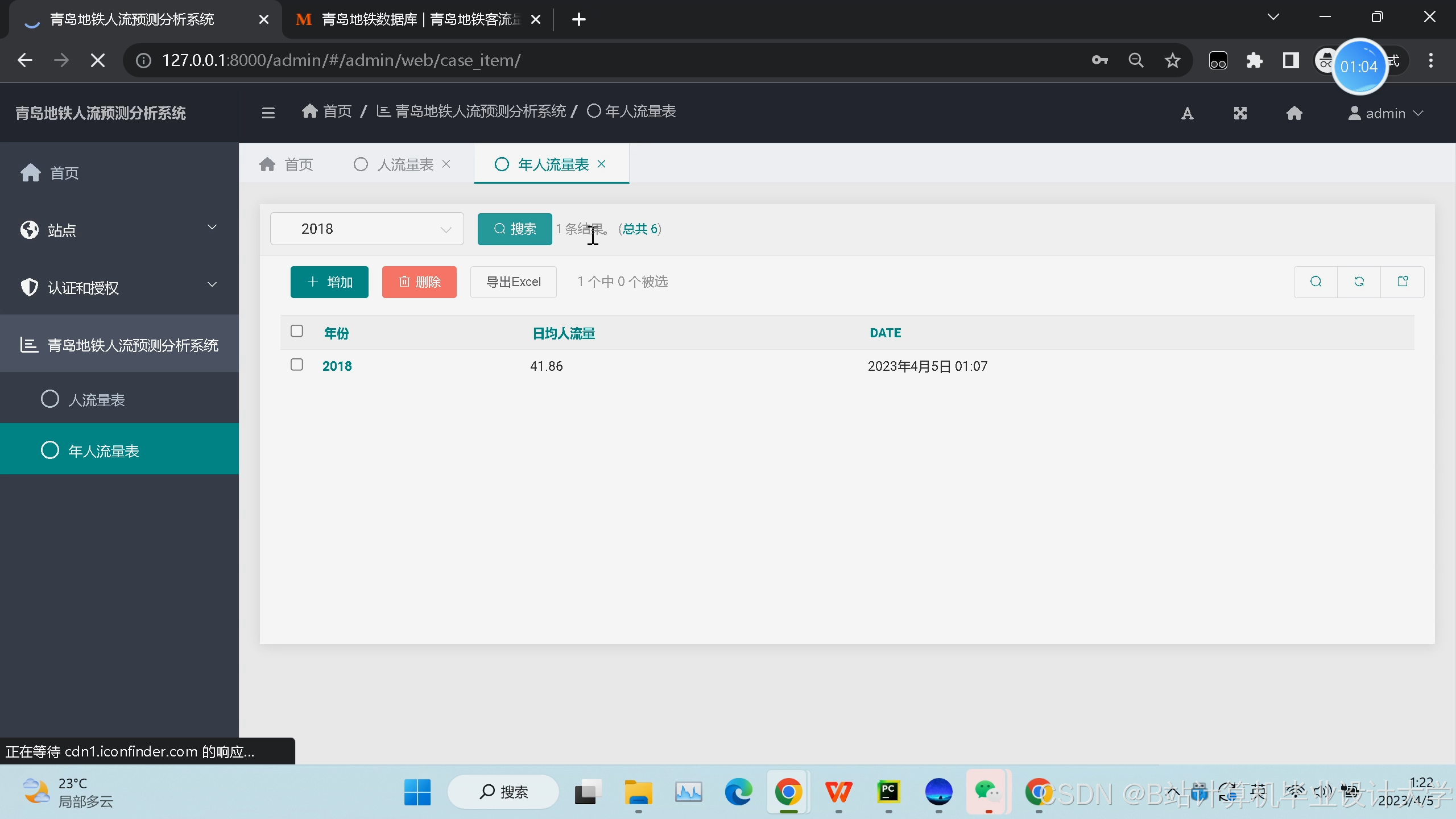The width and height of the screenshot is (1456, 819).
Task: Open the table search icon button
Action: coord(1316,282)
